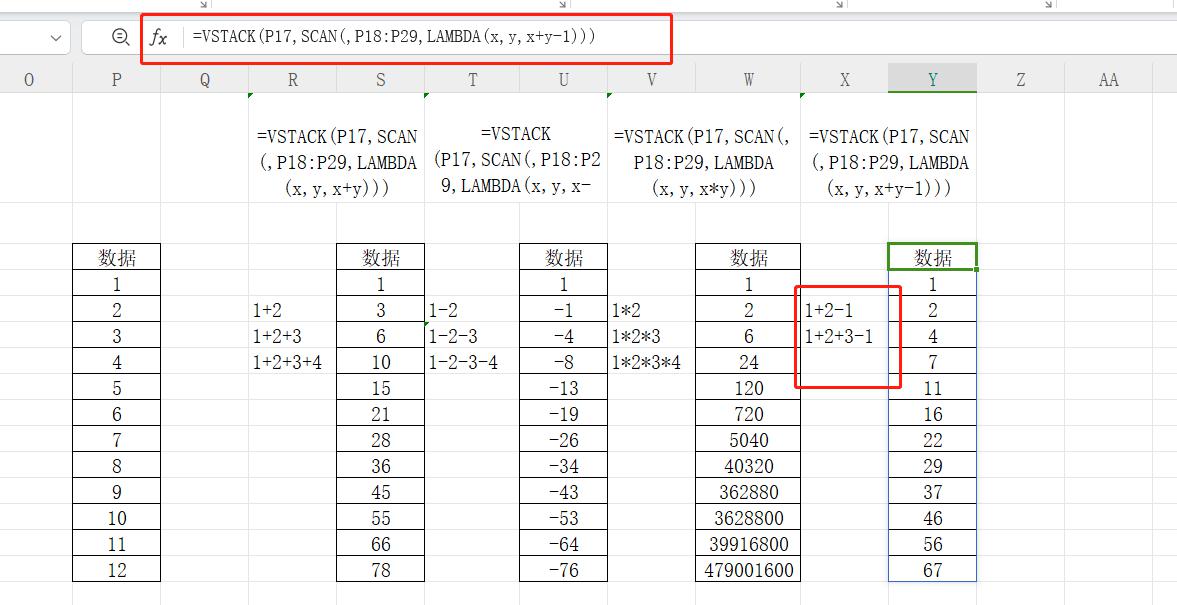The height and width of the screenshot is (605, 1177).
Task: Click the cell containing 362880
Action: (748, 492)
